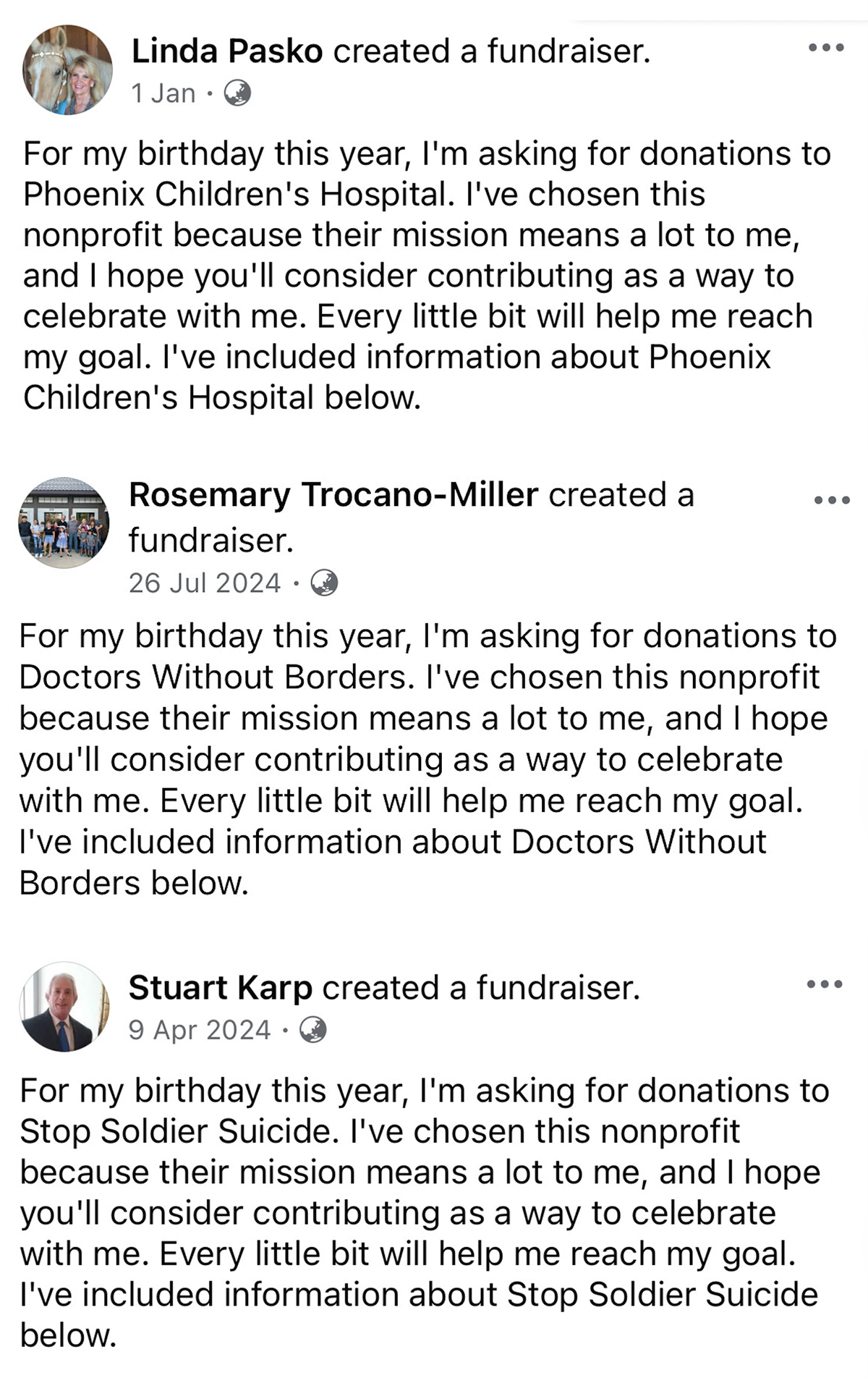Click the post text about Phoenix Children's Hospital
The width and height of the screenshot is (868, 1378).
(x=427, y=275)
